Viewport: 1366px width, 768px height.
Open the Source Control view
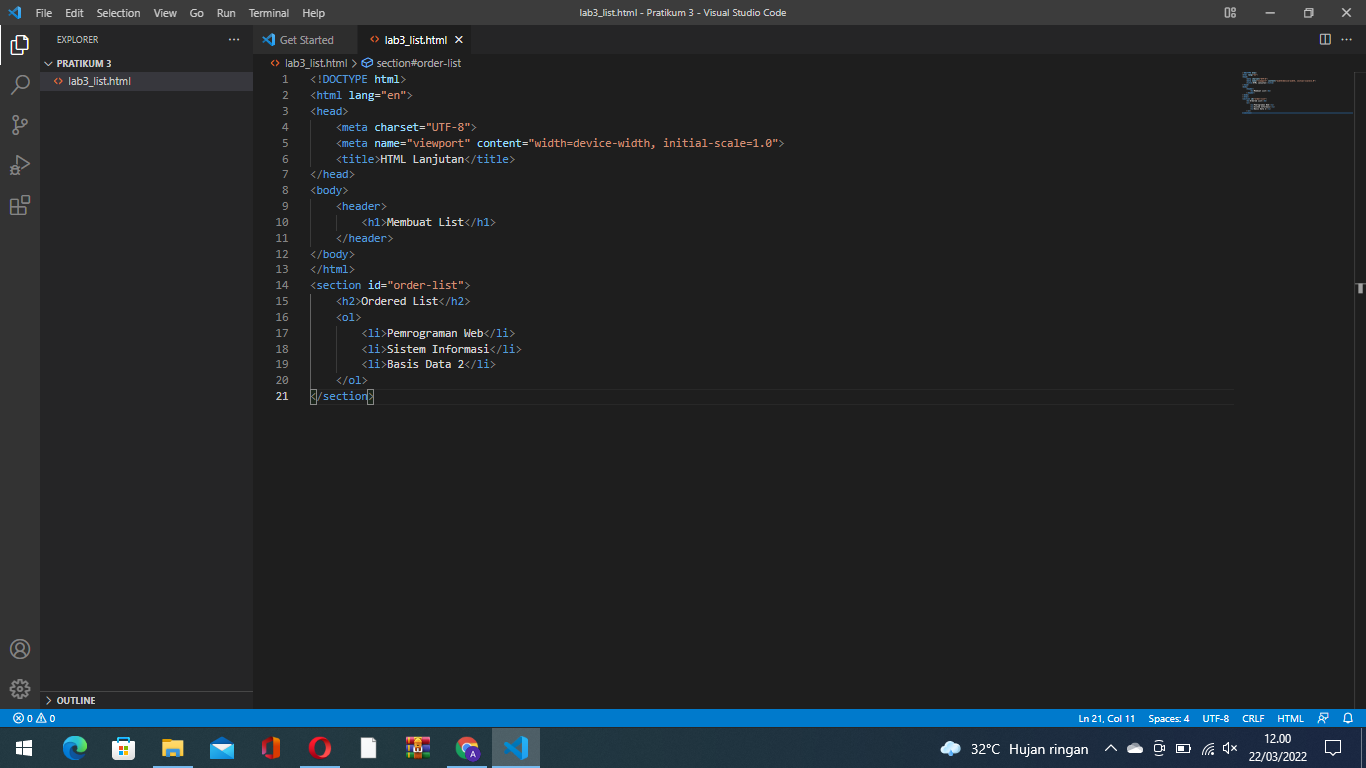(20, 125)
